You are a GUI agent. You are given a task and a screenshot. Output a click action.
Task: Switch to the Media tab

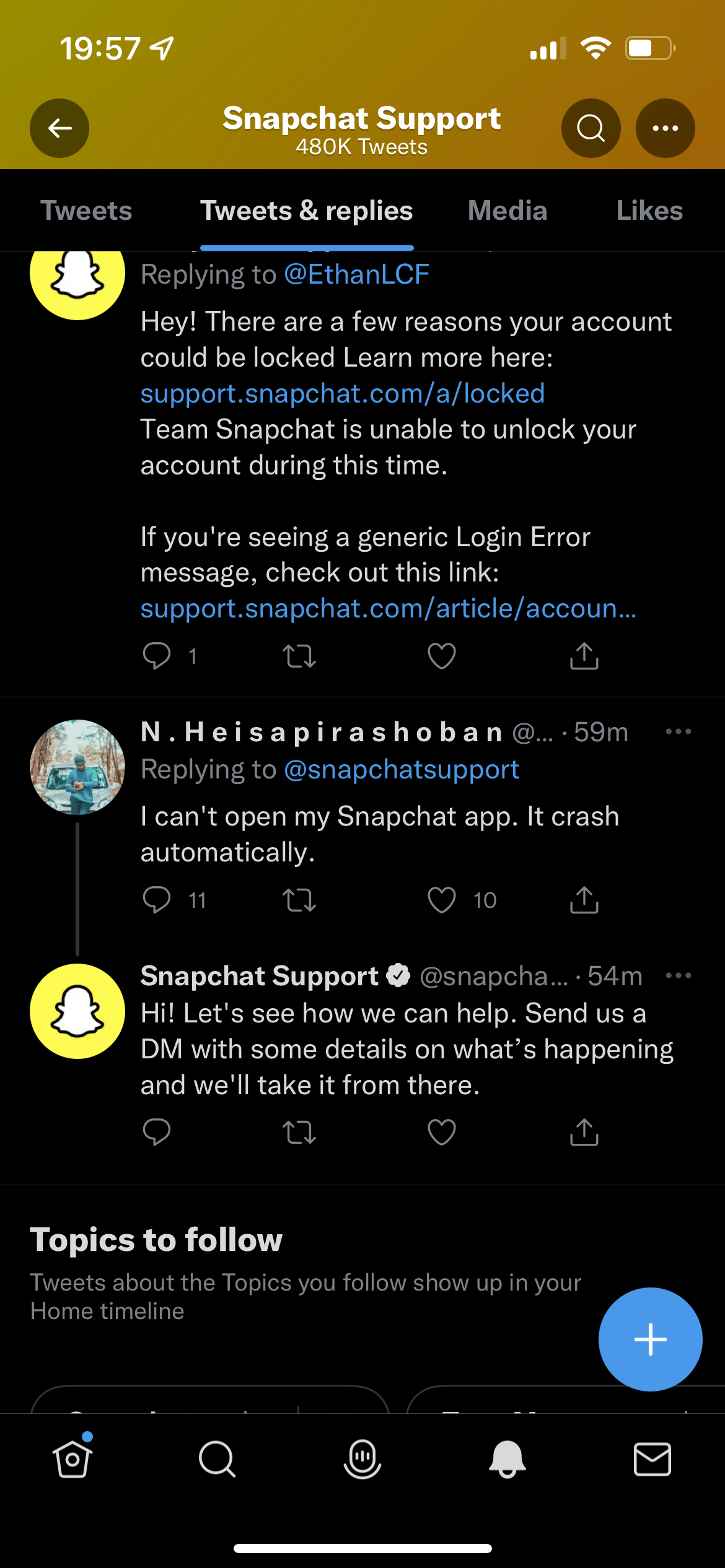[507, 211]
